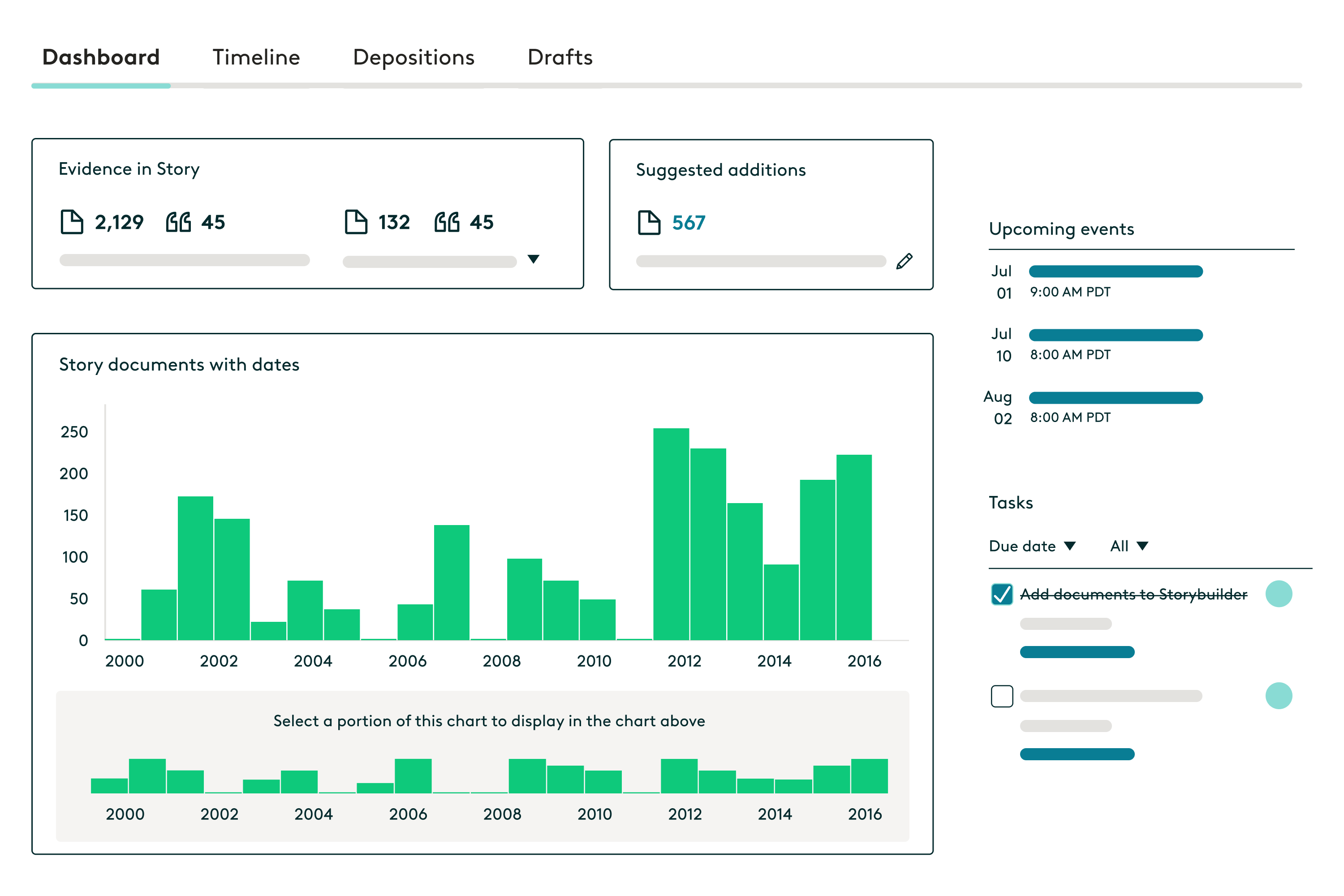Click the Story documents with dates title
1344x896 pixels.
[179, 365]
